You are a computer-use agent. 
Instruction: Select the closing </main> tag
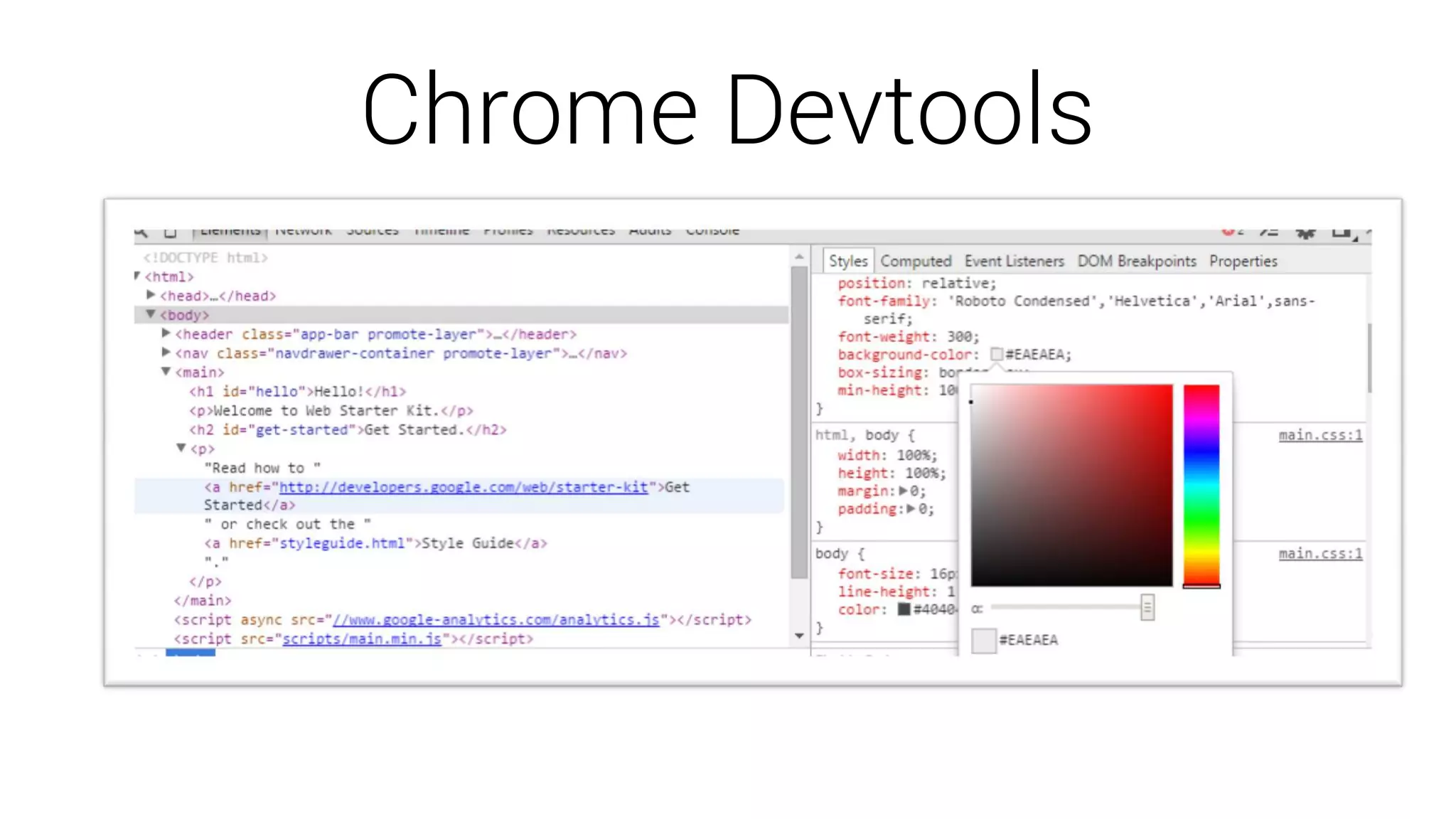point(203,601)
